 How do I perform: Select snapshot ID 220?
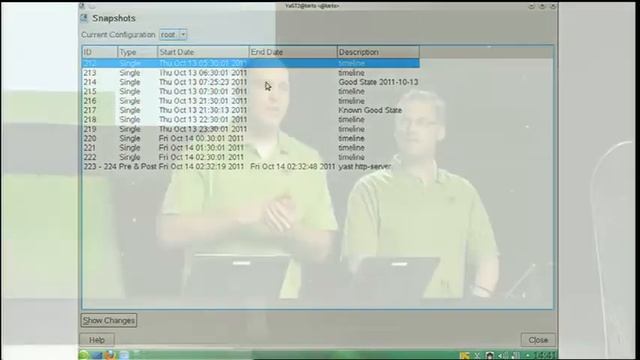click(251, 138)
